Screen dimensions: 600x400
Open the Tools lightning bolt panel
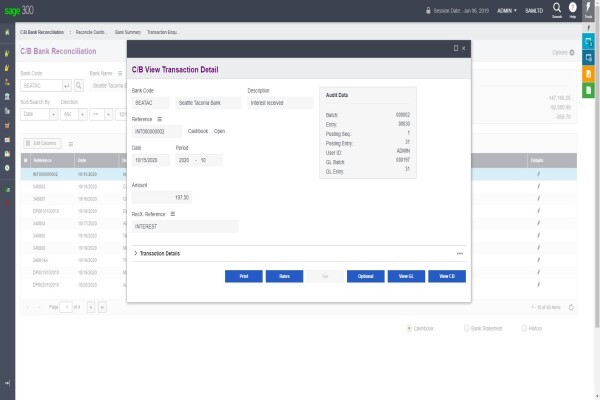(589, 10)
